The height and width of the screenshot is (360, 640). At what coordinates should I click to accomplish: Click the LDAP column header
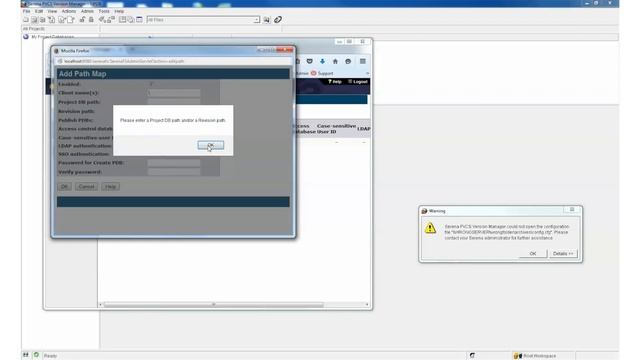[x=364, y=129]
